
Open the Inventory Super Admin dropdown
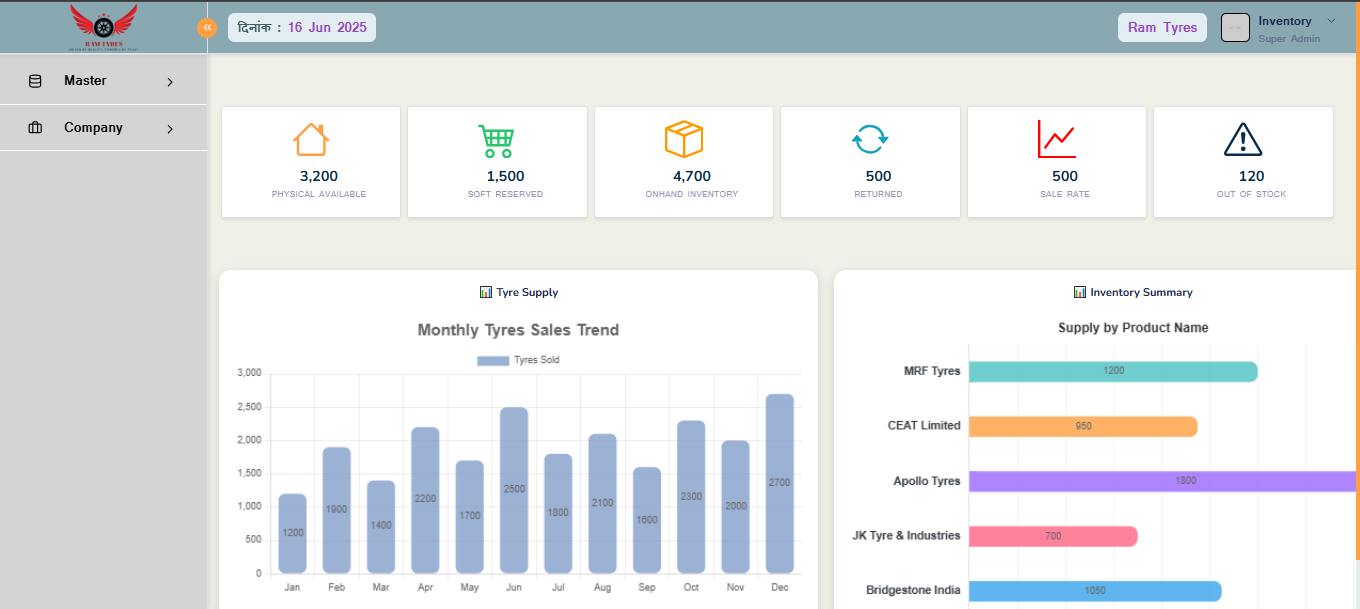click(x=1330, y=21)
